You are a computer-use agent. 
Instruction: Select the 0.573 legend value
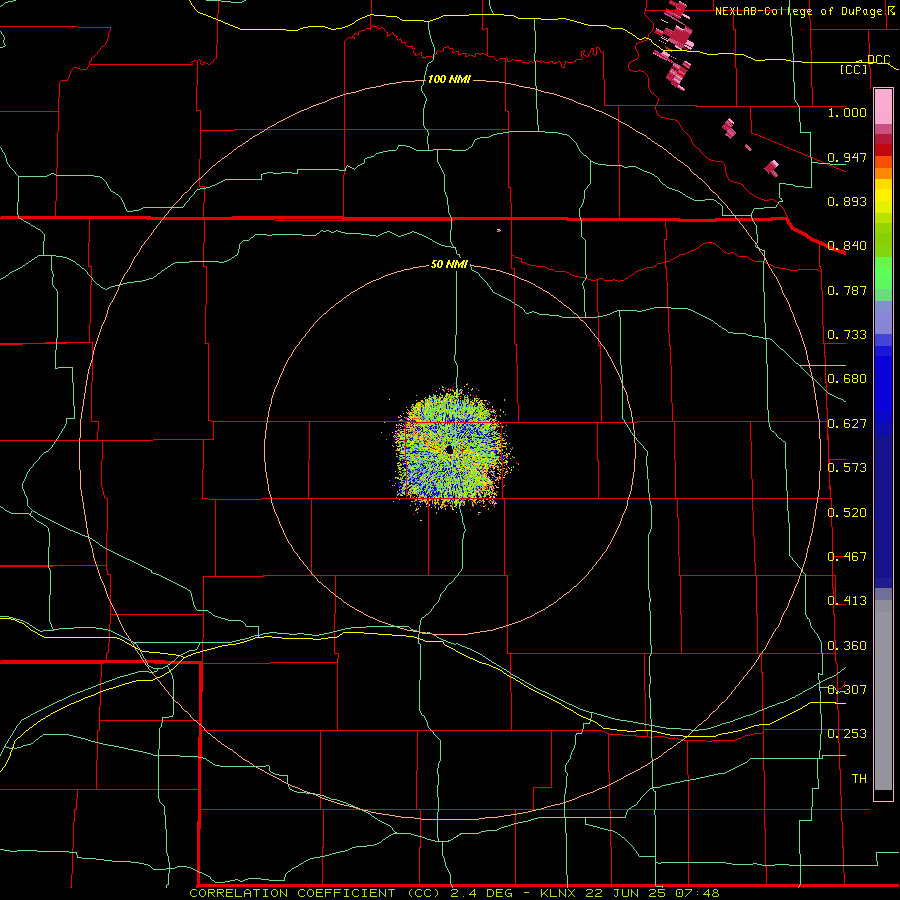click(847, 468)
